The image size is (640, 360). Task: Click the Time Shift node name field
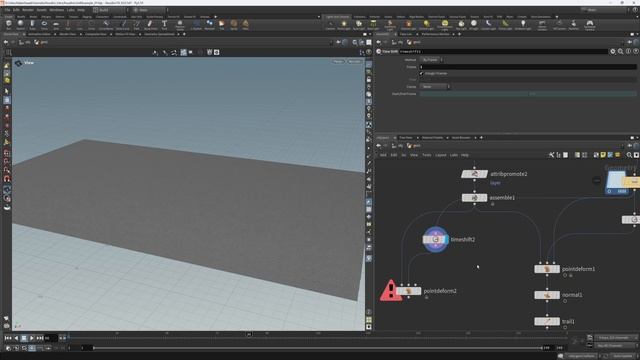click(x=504, y=51)
